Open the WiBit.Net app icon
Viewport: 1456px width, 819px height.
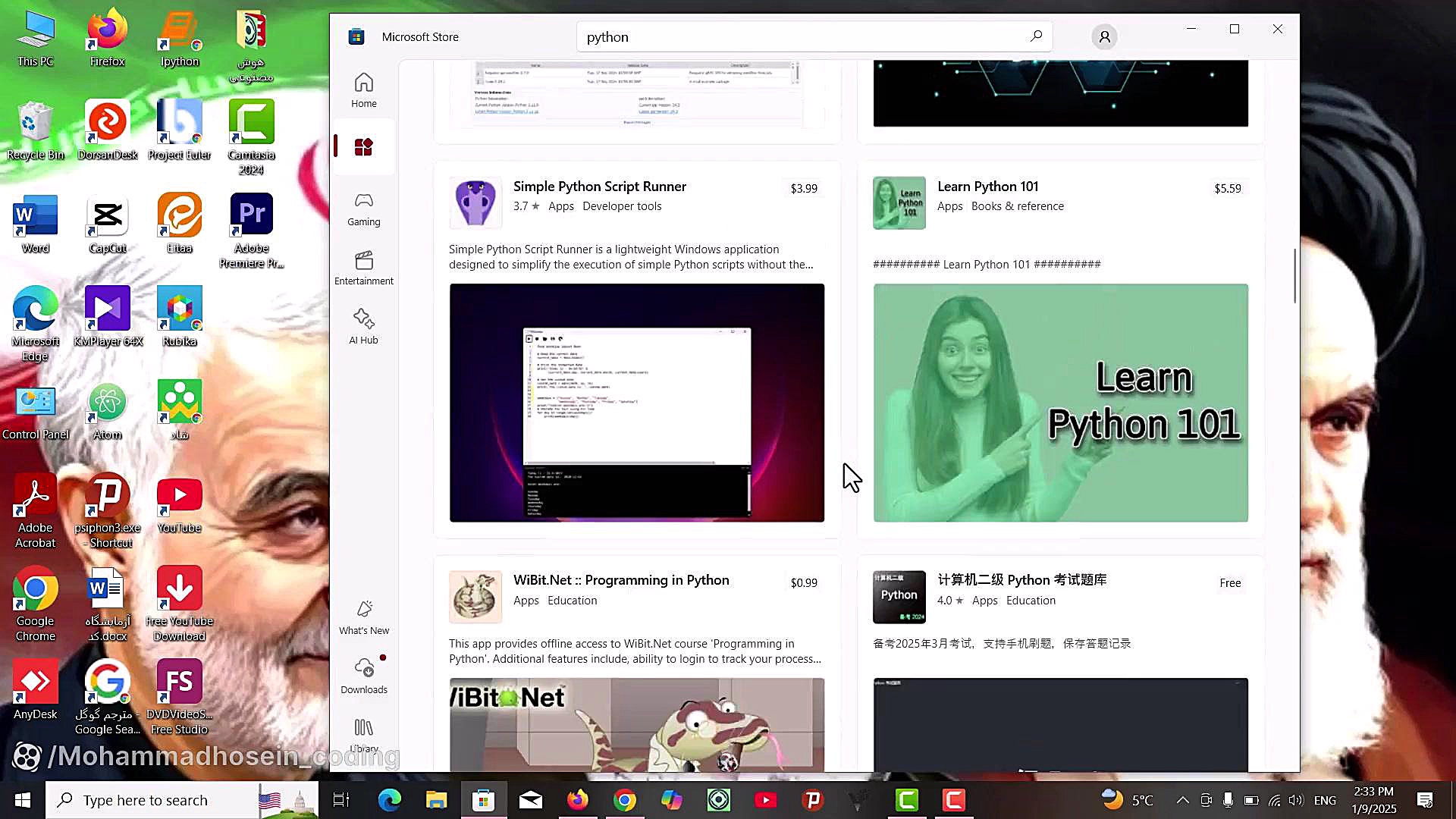[x=475, y=597]
